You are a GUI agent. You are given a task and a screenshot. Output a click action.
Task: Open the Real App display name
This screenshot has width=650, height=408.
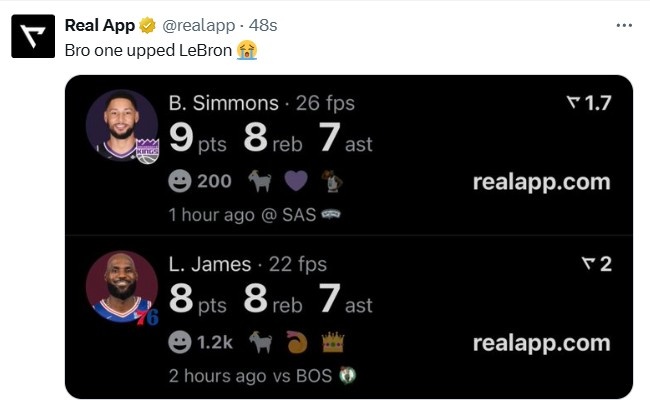click(x=99, y=26)
